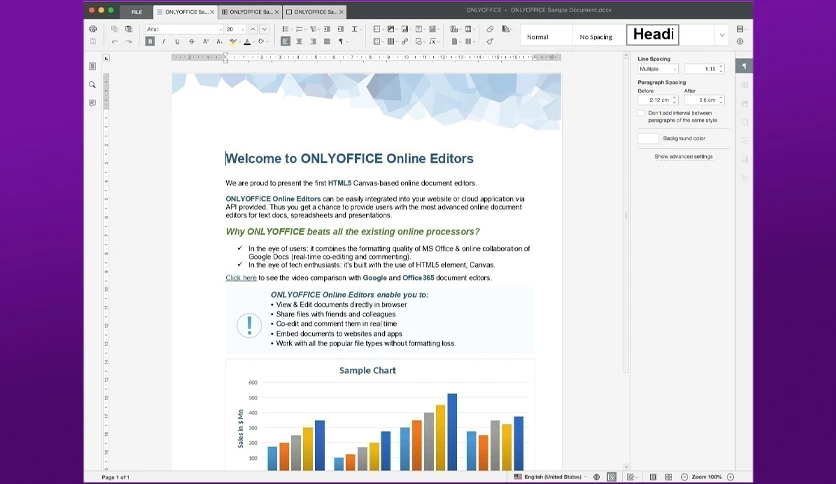Open Paragraph settings tab in right sidebar
836x484 pixels.
pyautogui.click(x=744, y=66)
